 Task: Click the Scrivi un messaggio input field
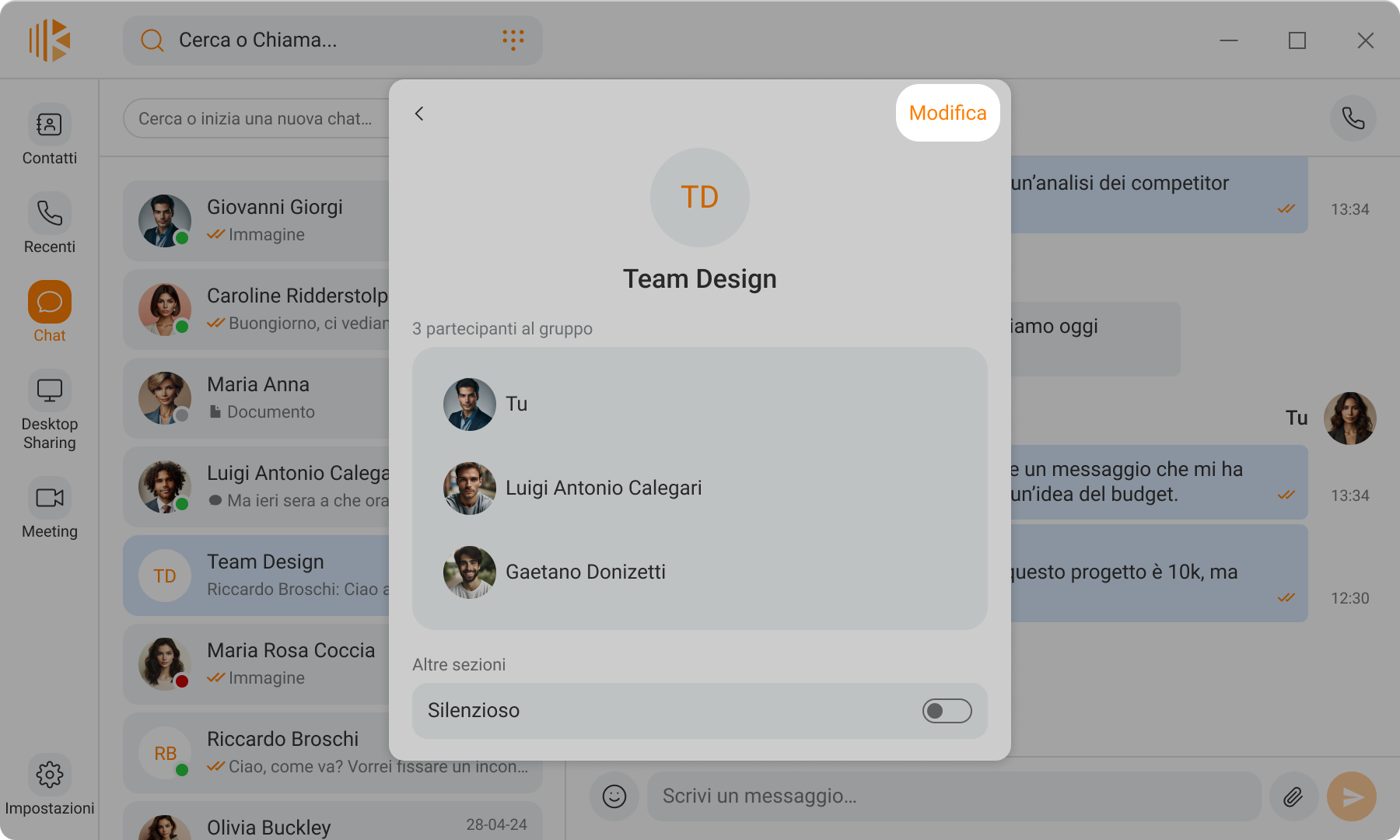(954, 796)
